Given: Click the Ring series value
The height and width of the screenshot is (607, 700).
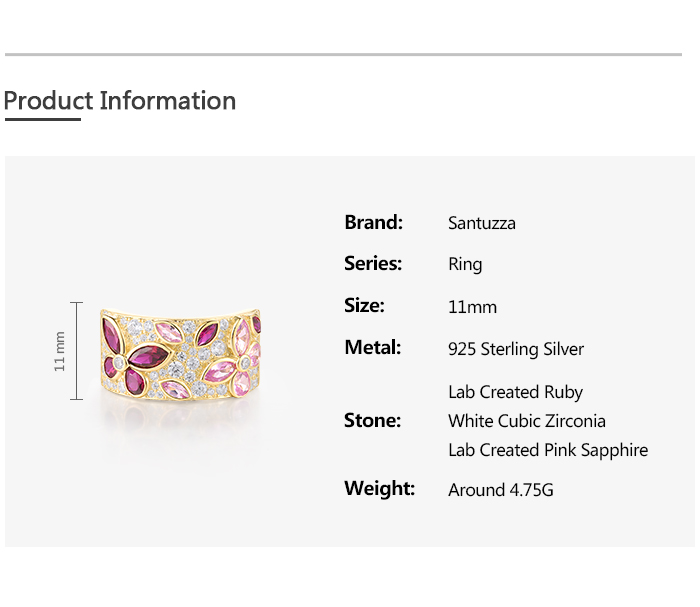Looking at the screenshot, I should (x=465, y=265).
